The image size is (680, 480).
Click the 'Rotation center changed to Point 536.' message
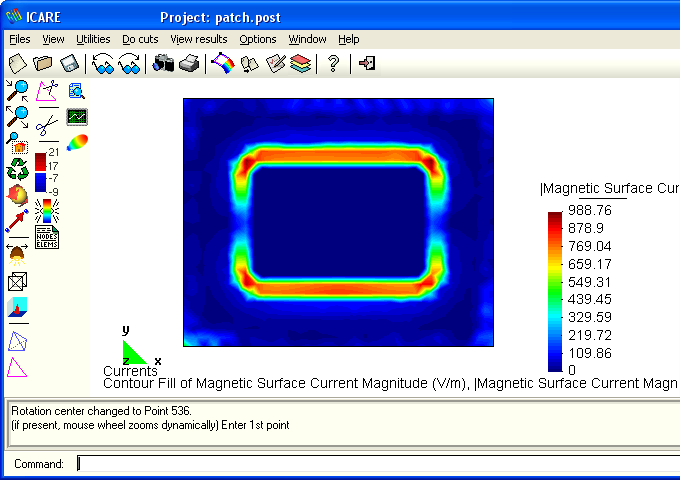101,411
